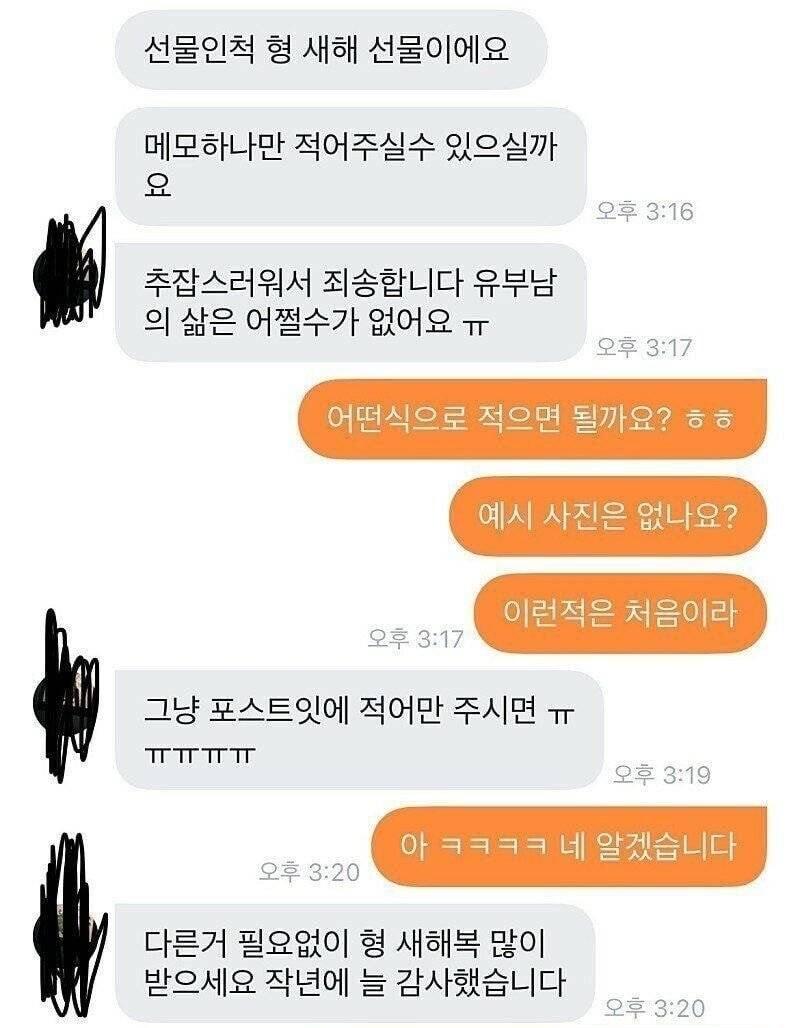Tap the orange '어떤식으로 적으면 될까요?' bubble
Screen dimensions: 800x1028
[x=532, y=418]
